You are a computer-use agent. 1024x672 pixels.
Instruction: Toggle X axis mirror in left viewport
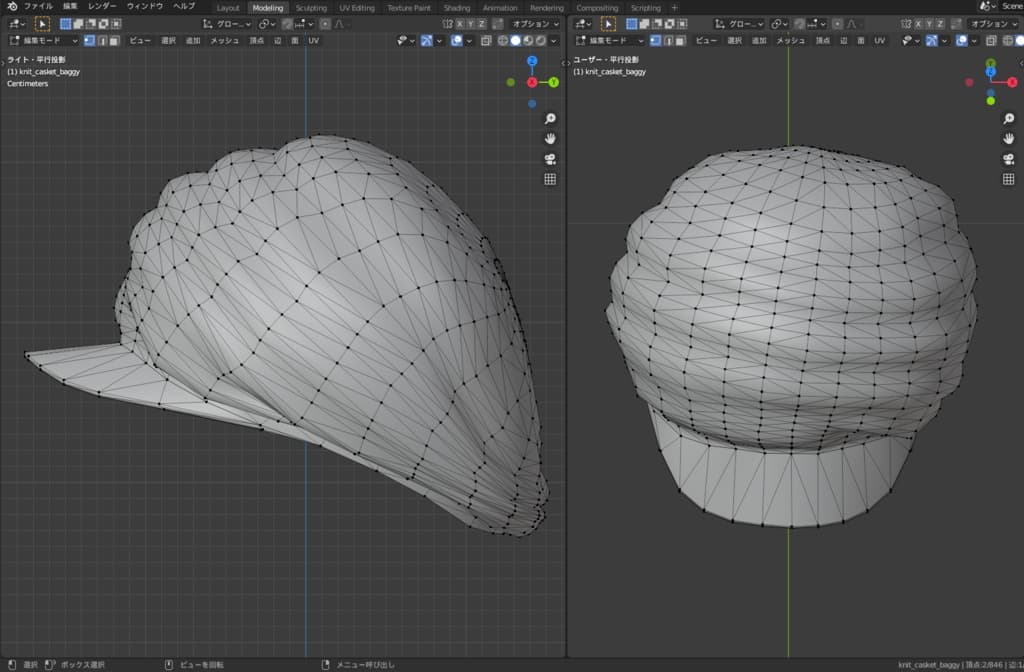coord(461,23)
